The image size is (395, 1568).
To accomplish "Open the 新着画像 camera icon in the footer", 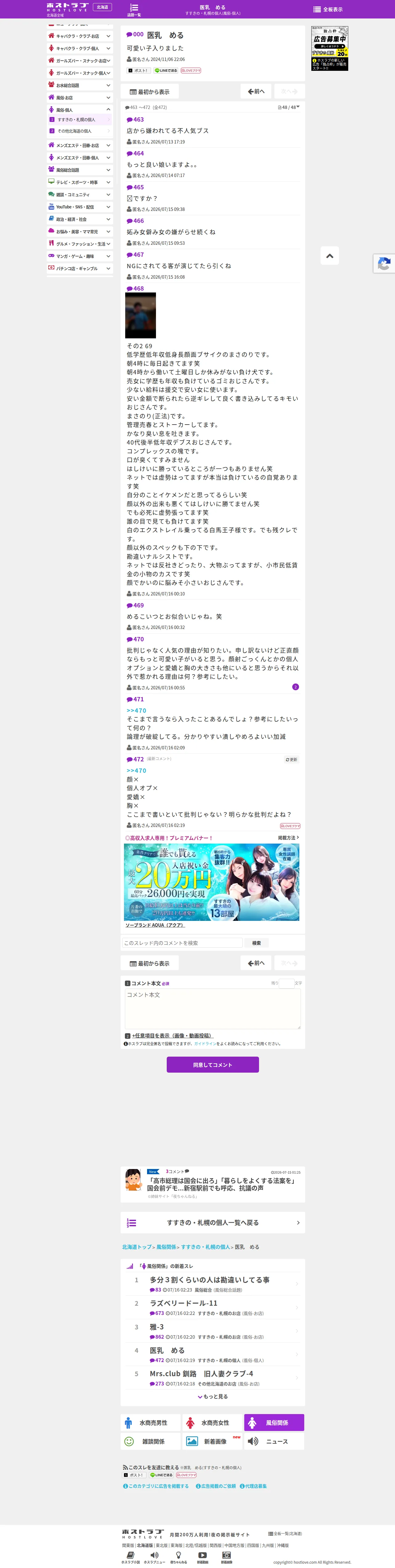I will tap(226, 1558).
